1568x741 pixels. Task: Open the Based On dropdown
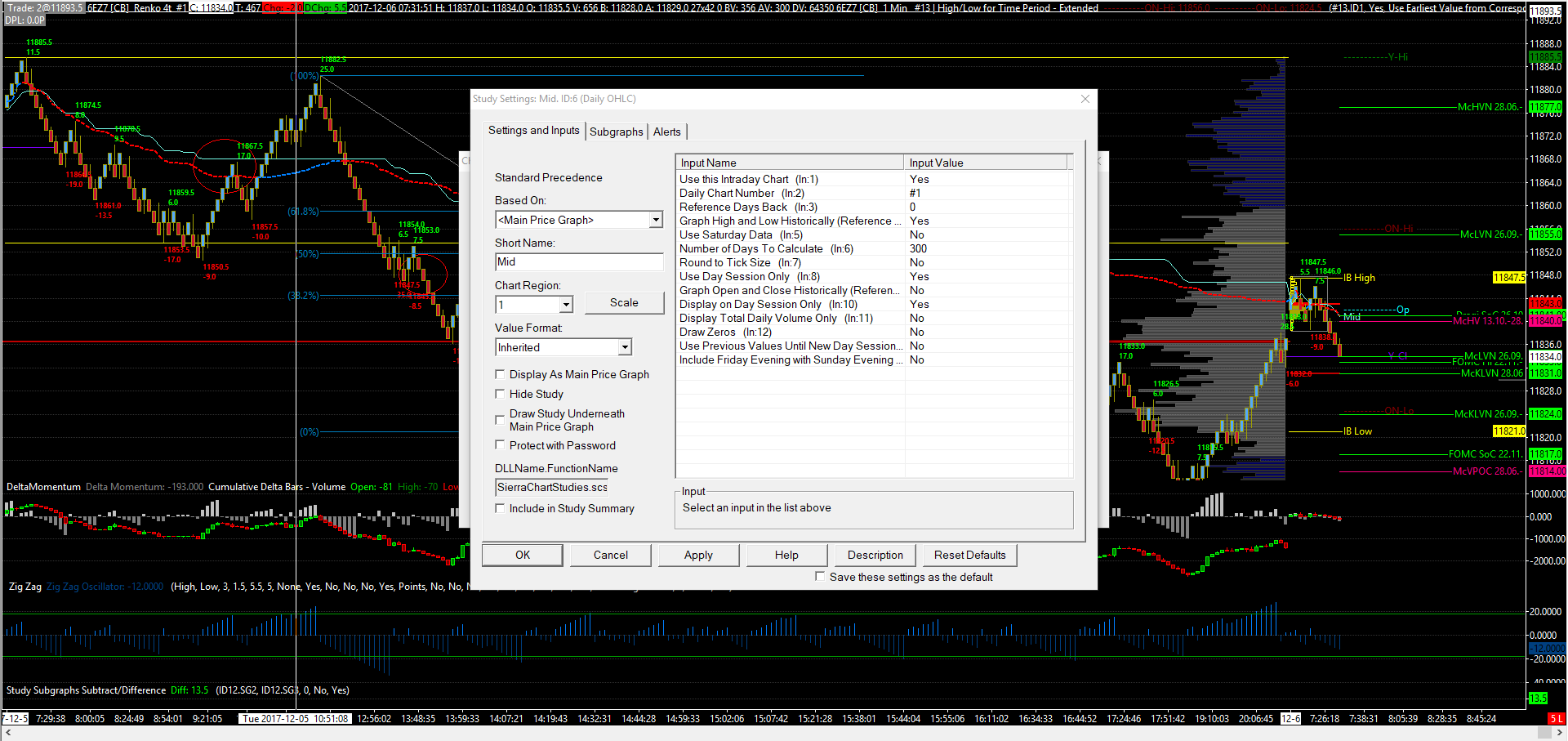pos(655,220)
